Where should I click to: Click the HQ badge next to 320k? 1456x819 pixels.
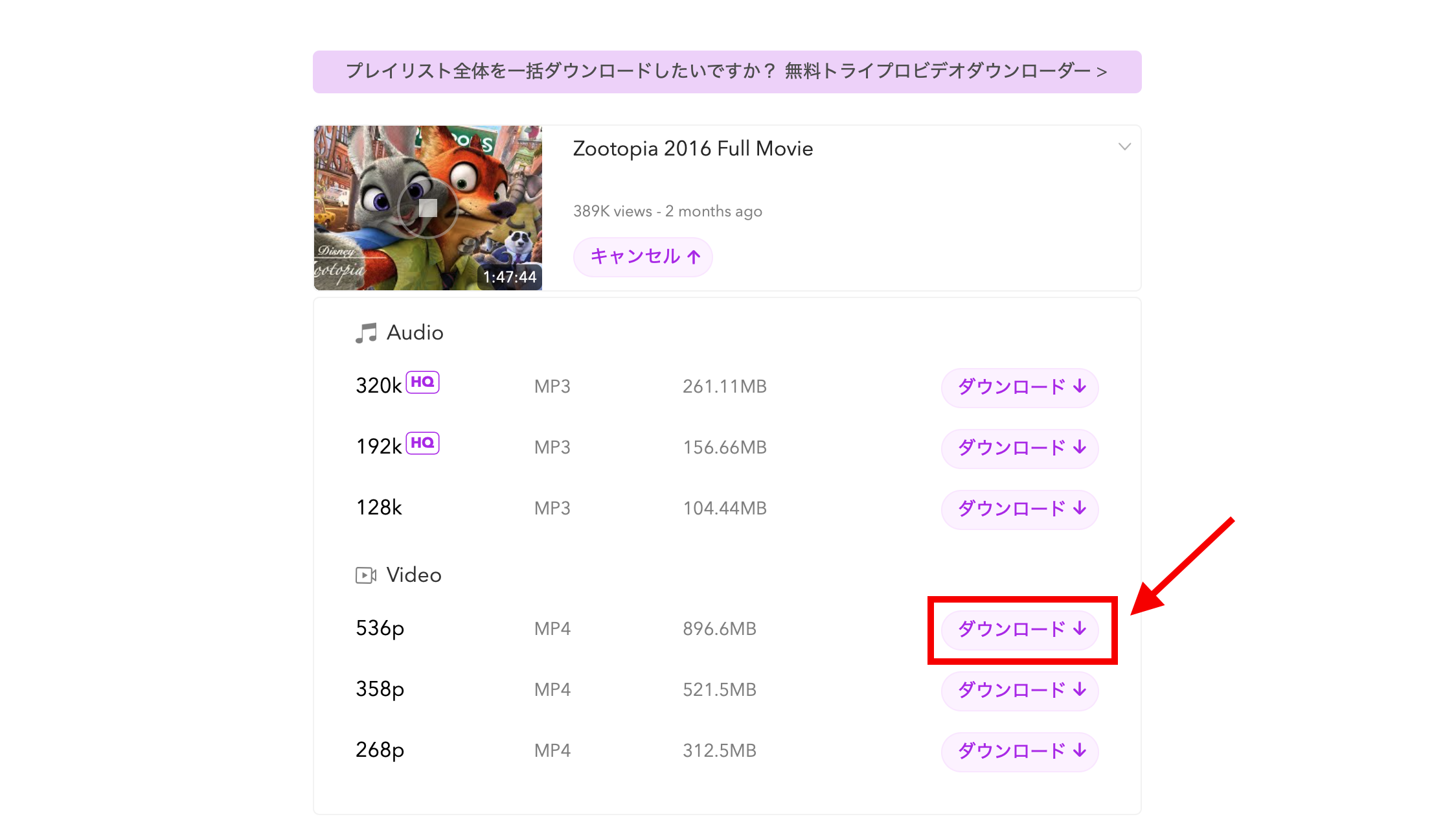pos(423,382)
